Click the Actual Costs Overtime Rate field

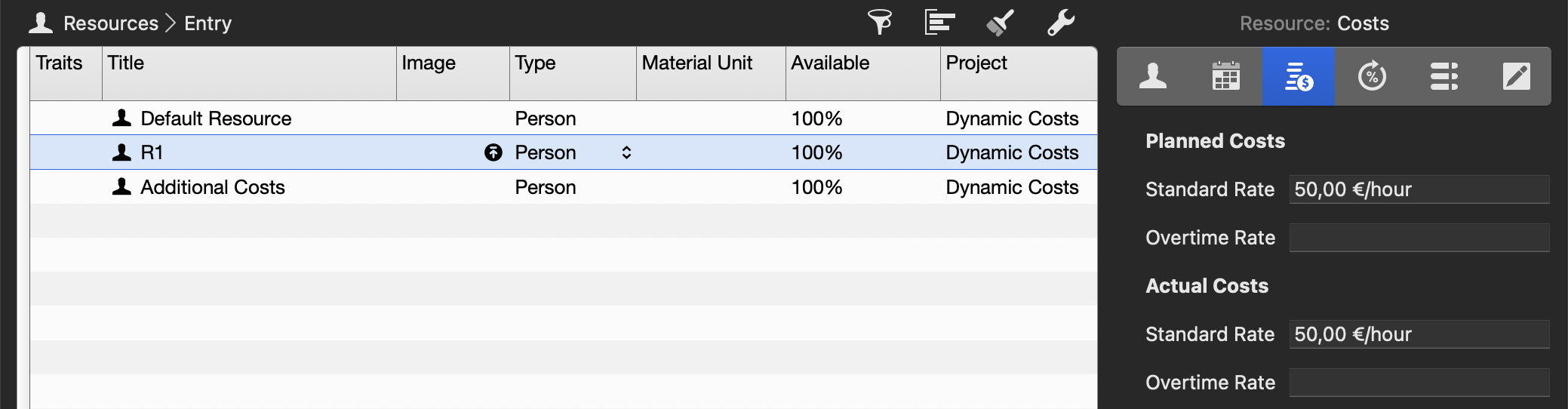1419,383
